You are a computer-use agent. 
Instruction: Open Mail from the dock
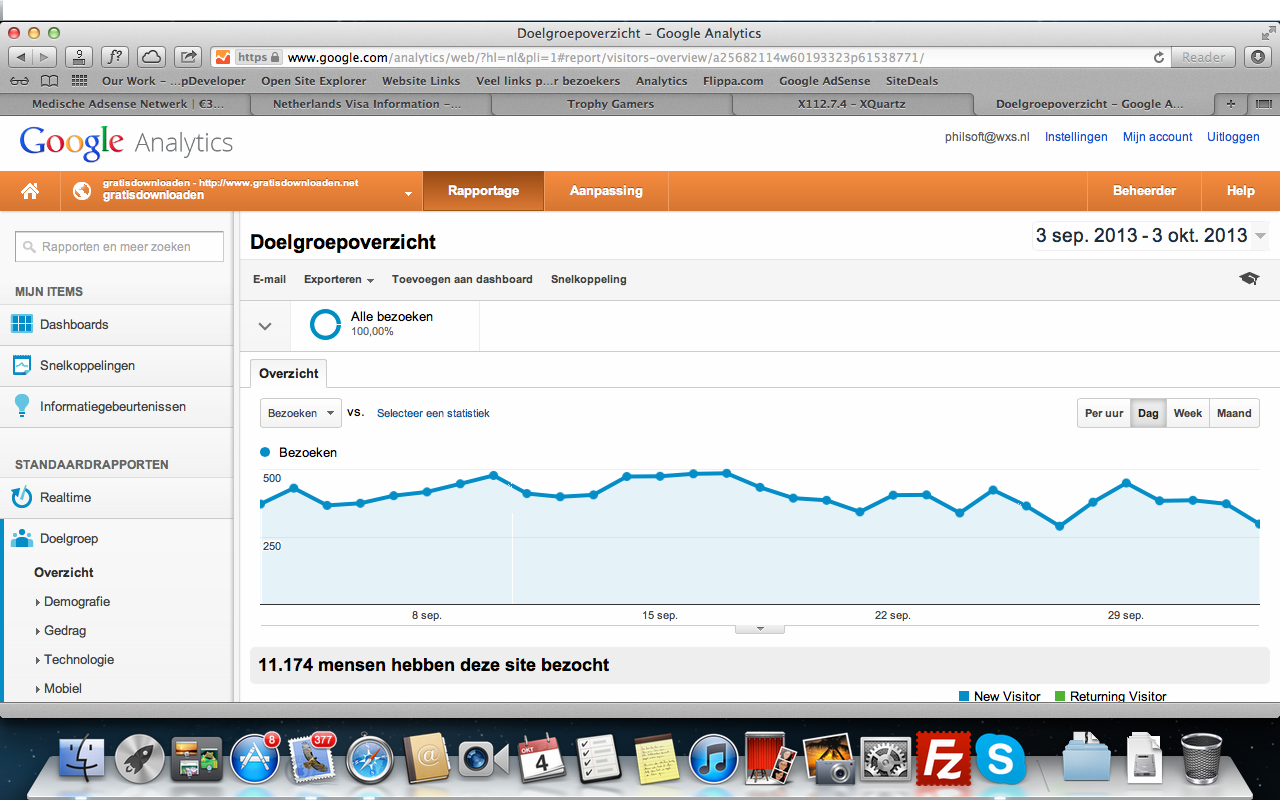[311, 760]
